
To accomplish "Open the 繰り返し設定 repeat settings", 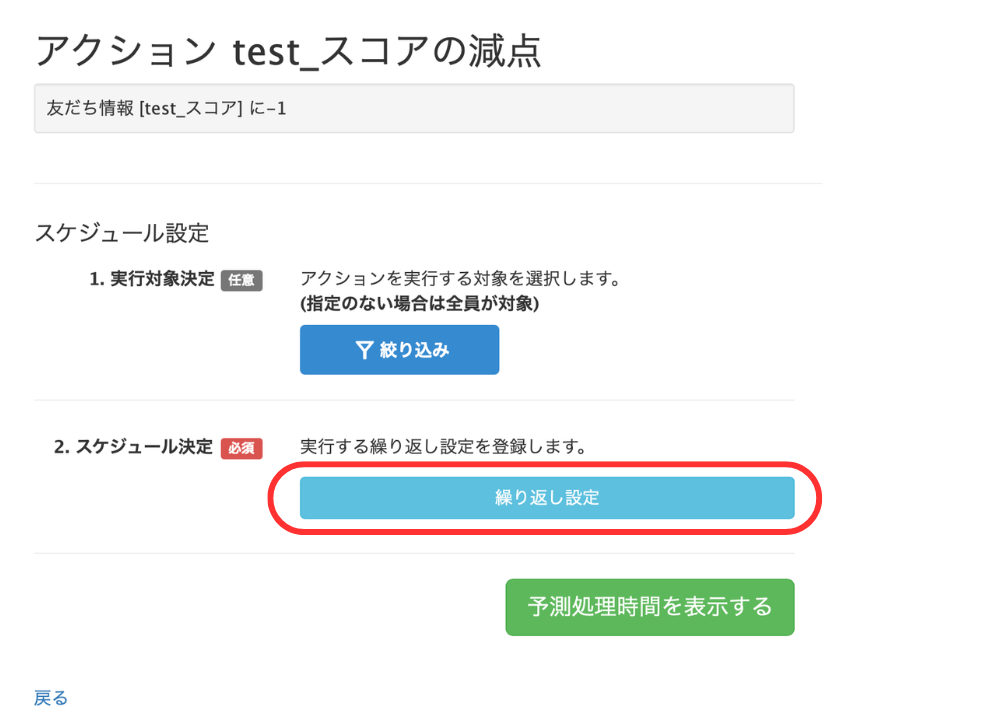I will point(547,497).
